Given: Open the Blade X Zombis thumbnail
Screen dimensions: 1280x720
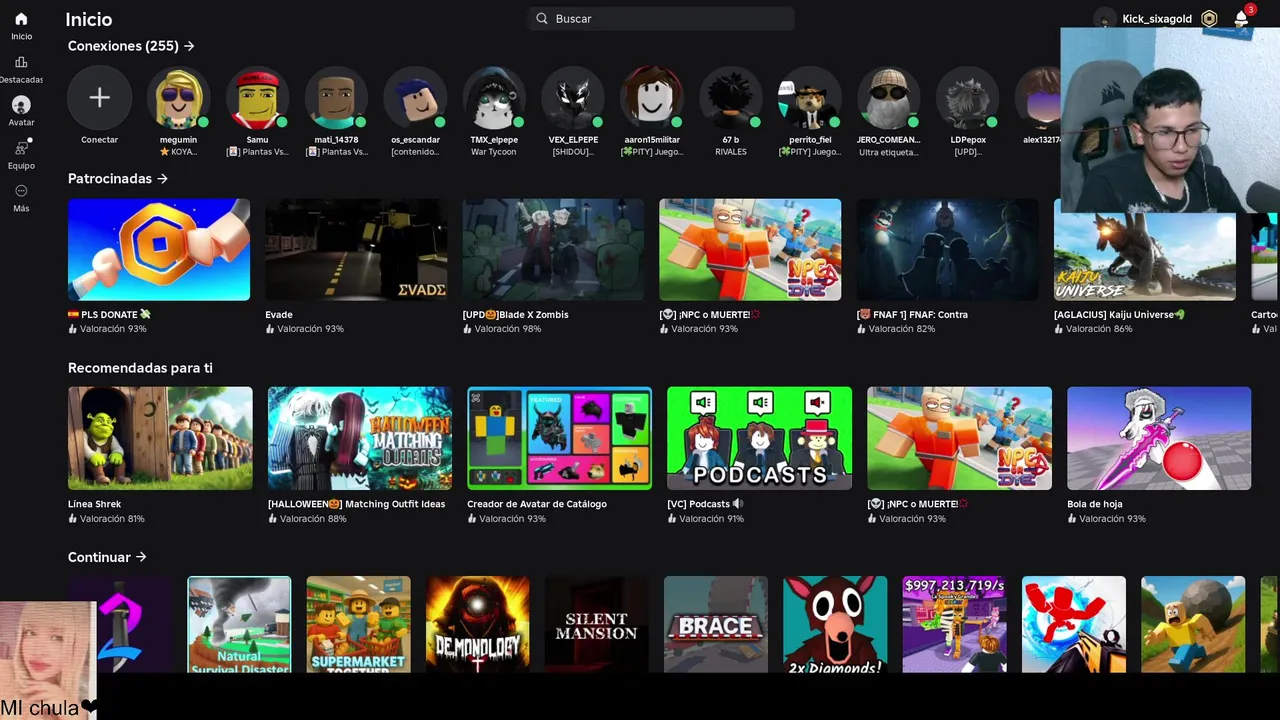Looking at the screenshot, I should (553, 249).
